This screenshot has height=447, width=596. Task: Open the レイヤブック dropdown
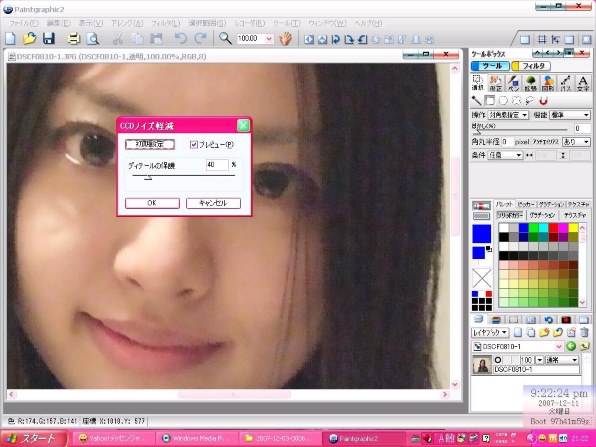pos(490,332)
